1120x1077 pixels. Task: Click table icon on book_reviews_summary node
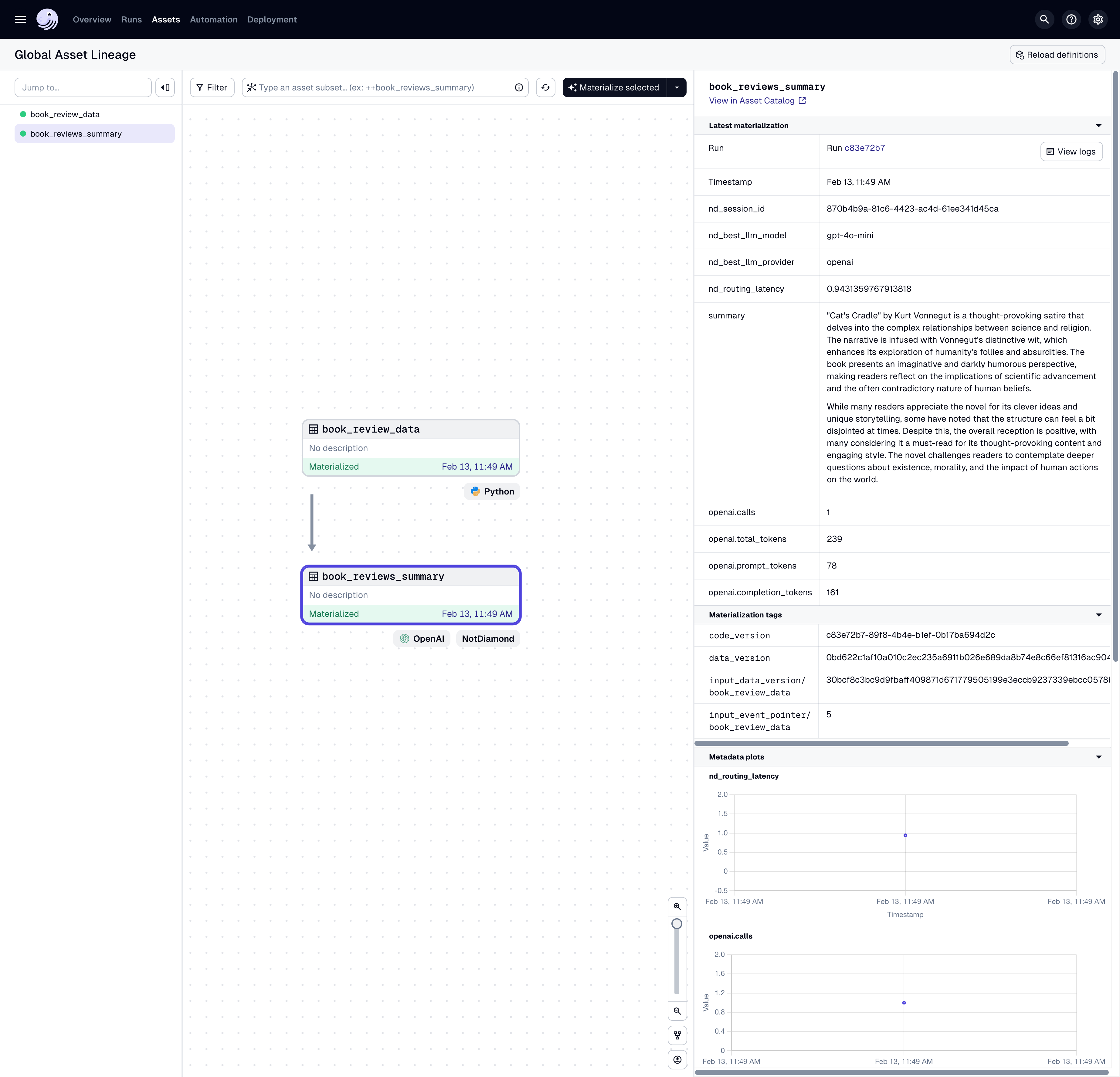(x=313, y=576)
